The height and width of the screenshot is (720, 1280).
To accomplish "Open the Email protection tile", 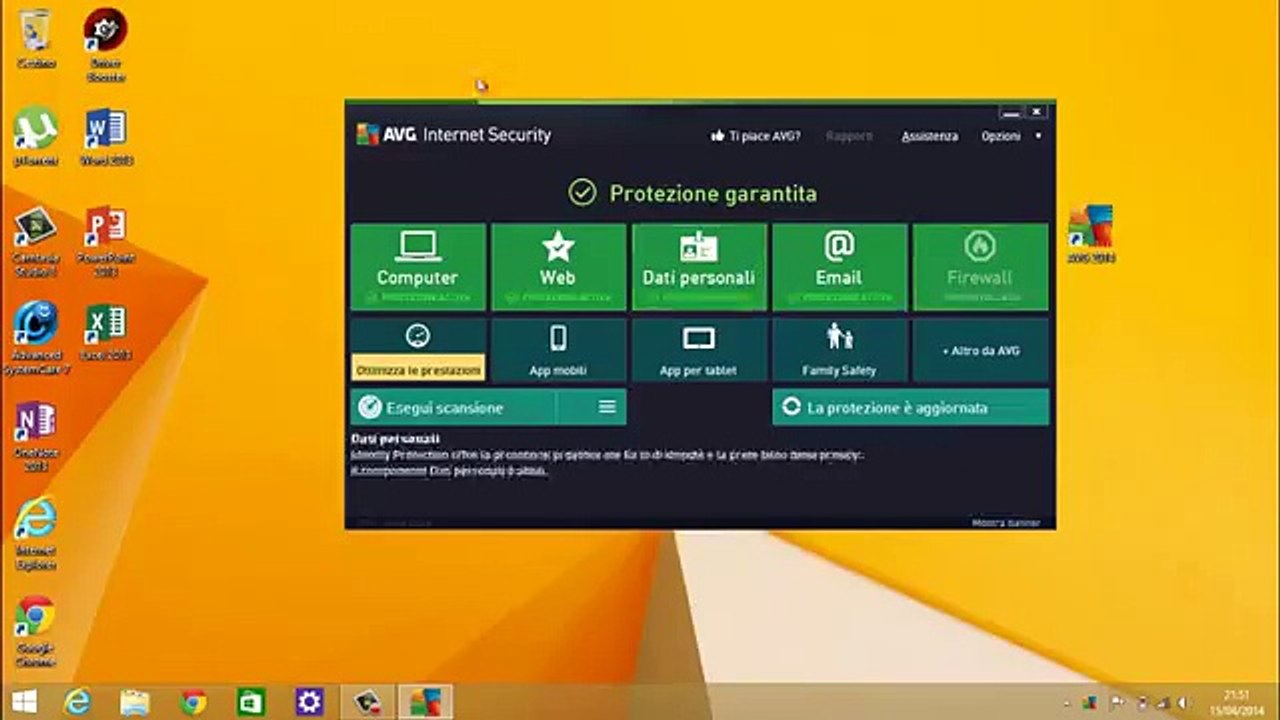I will tap(840, 267).
